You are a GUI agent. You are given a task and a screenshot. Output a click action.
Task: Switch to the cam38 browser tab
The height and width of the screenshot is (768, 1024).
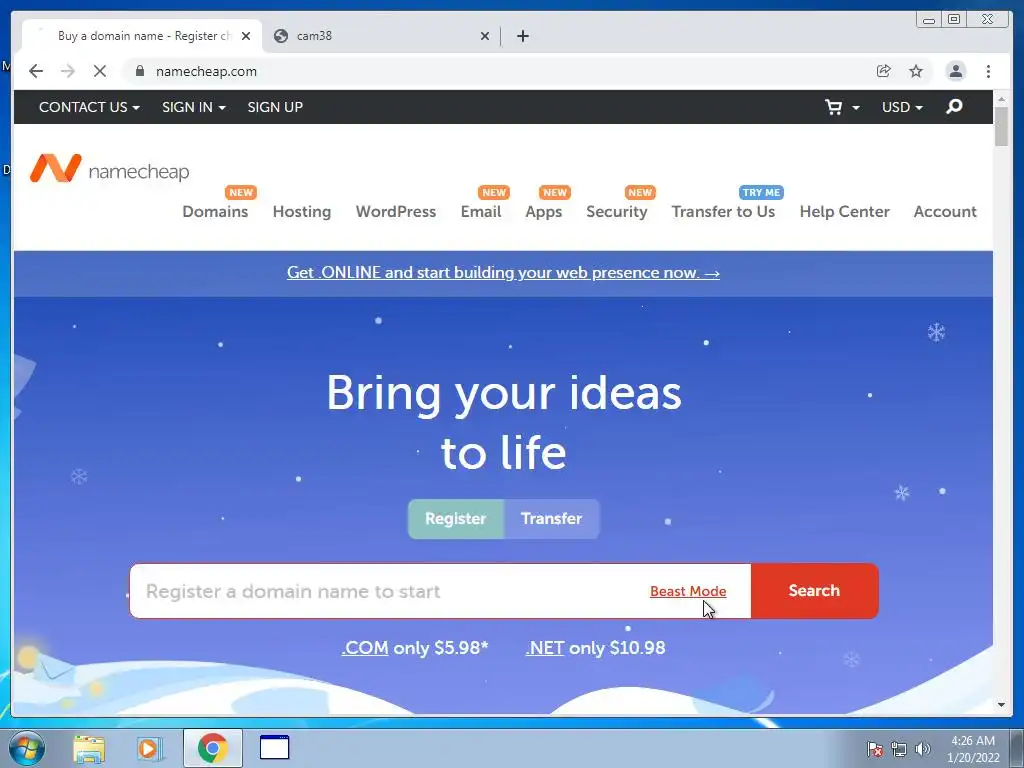tap(381, 36)
